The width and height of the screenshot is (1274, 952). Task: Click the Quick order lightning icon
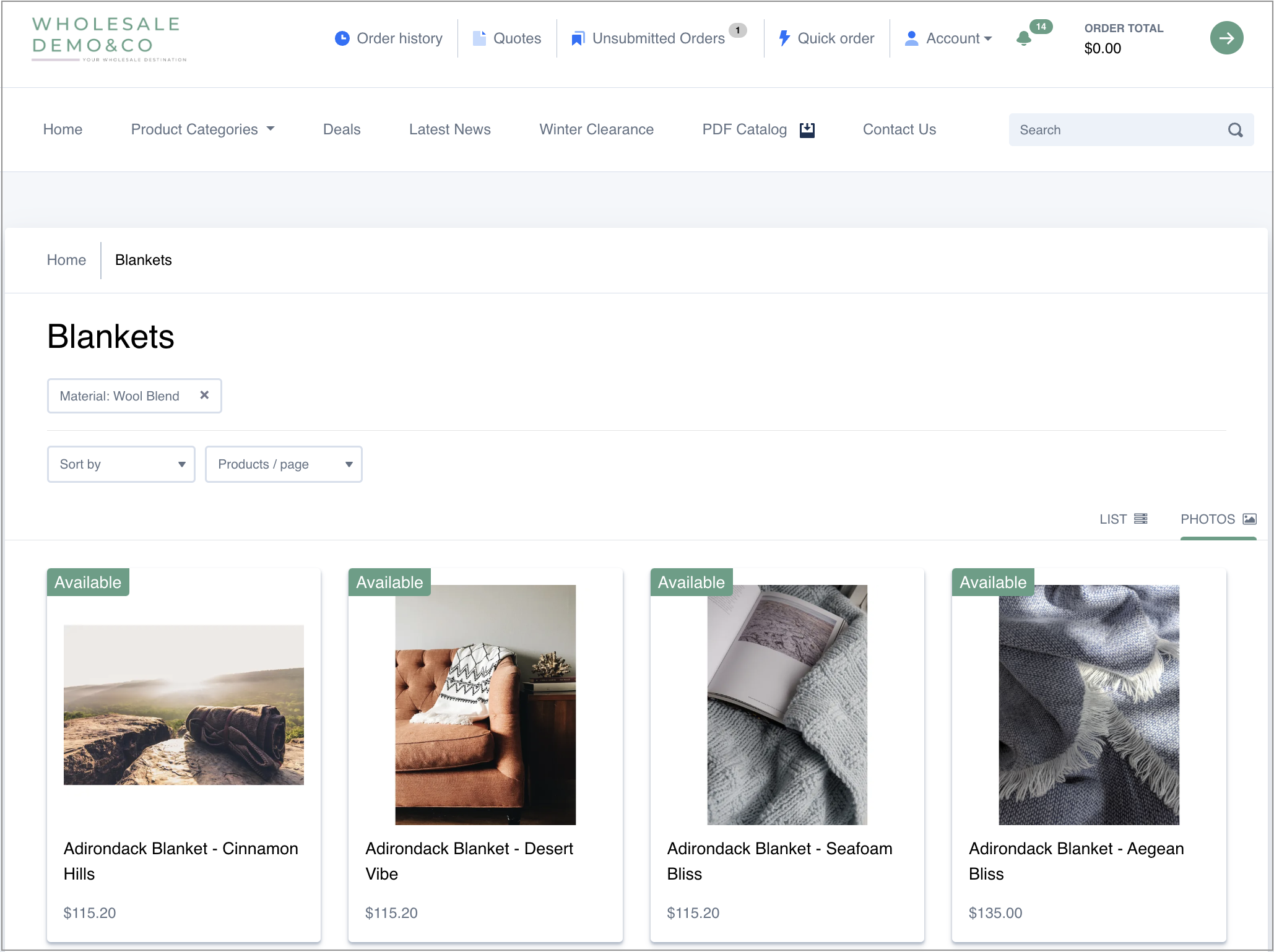pos(784,38)
